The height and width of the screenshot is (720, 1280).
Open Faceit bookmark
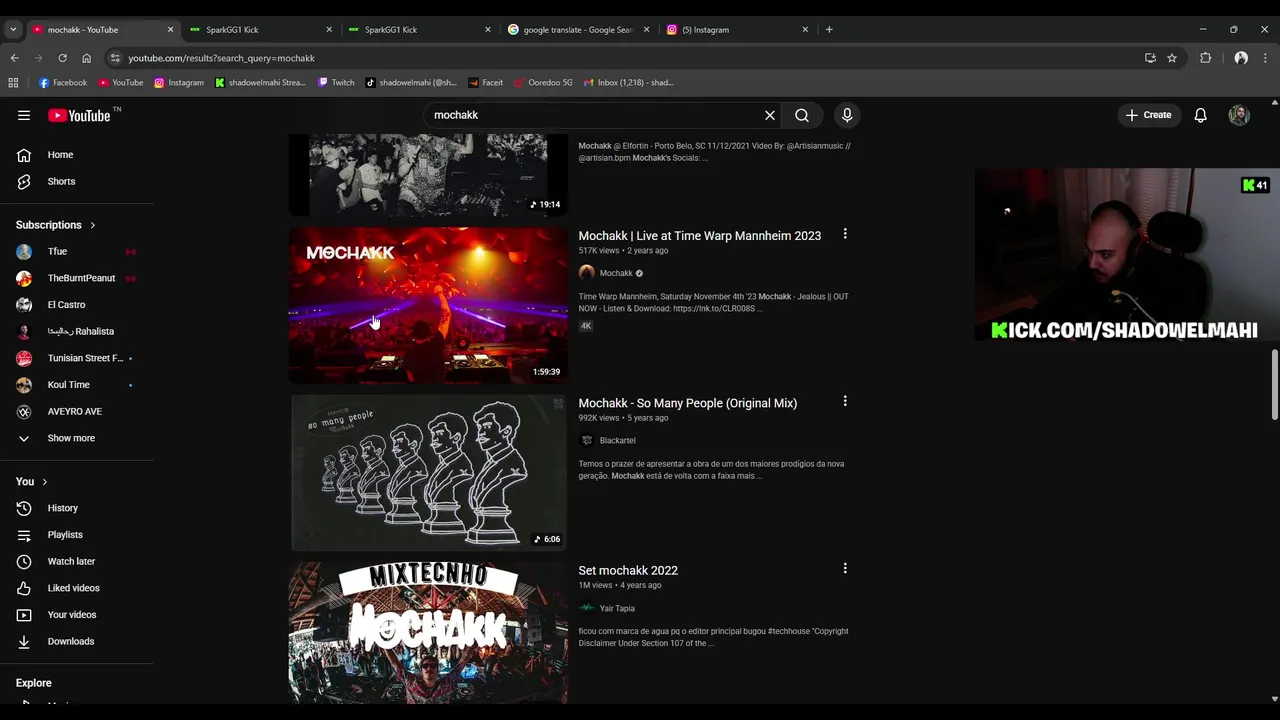pos(485,83)
